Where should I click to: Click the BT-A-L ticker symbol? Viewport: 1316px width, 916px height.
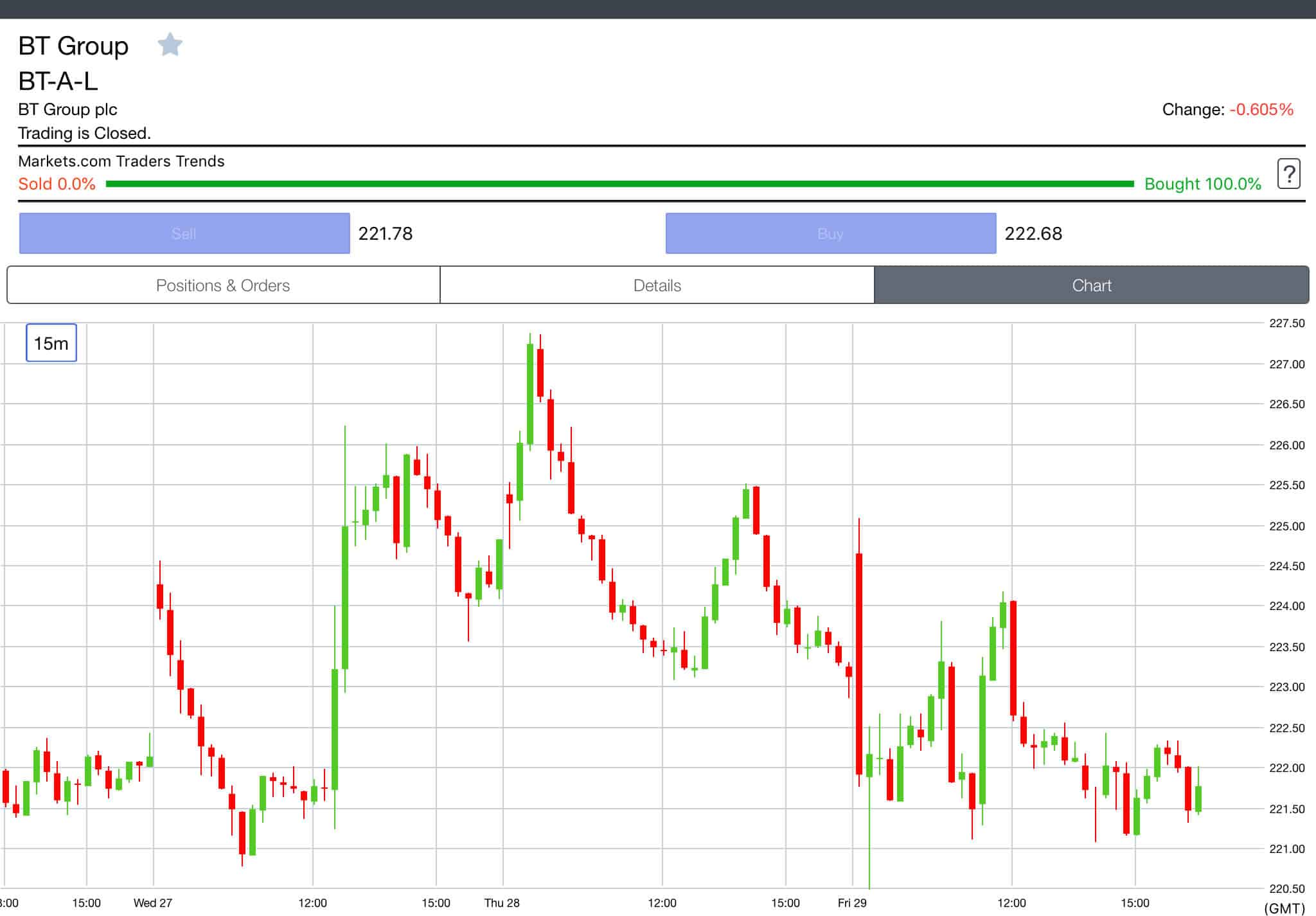58,82
